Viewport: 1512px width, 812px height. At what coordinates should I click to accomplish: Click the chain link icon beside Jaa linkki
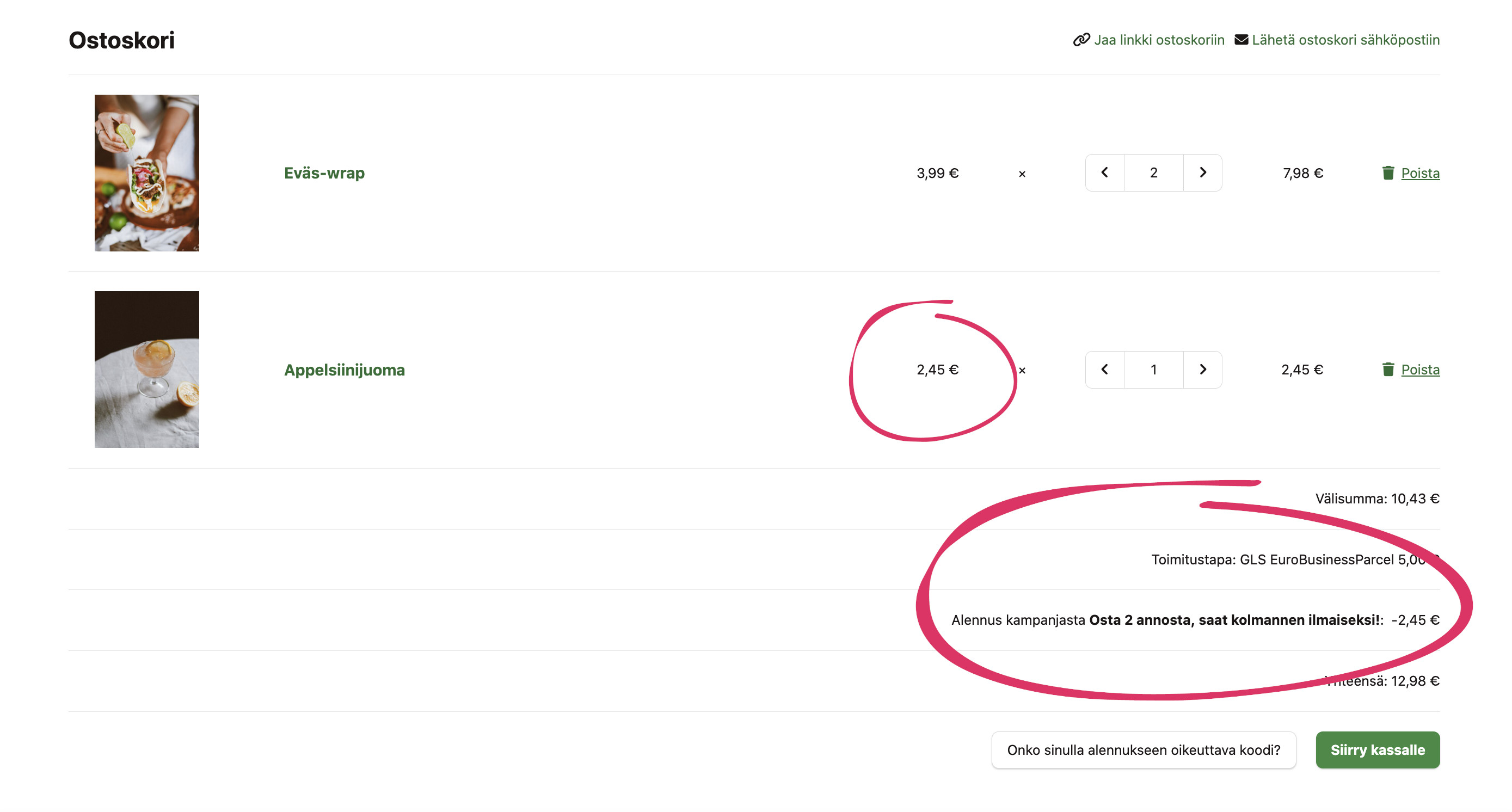[1081, 40]
